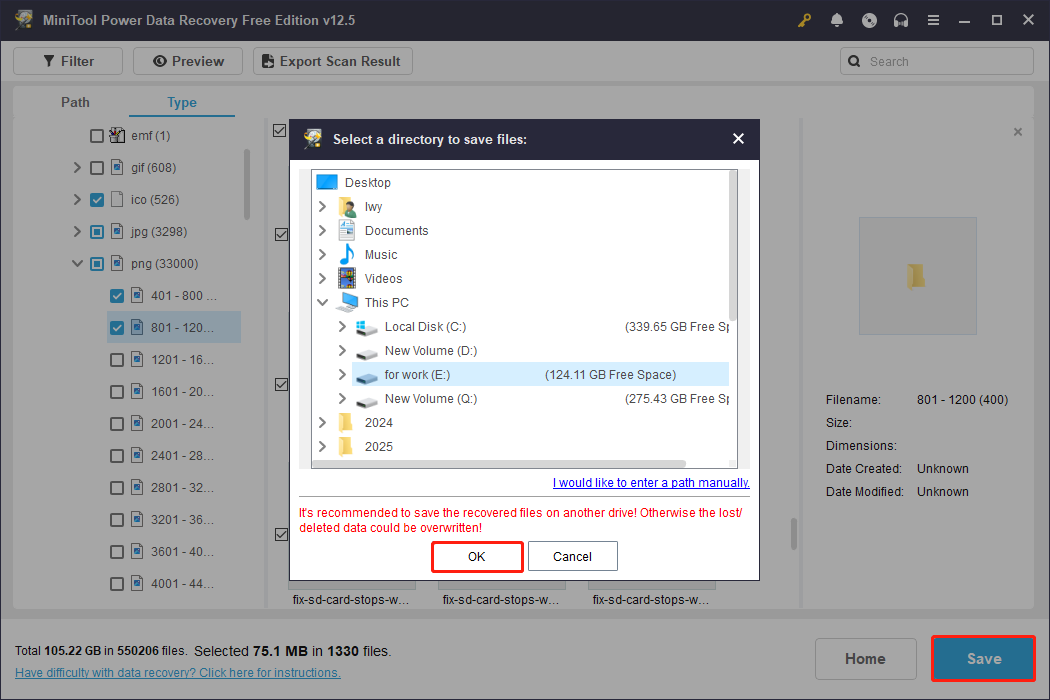The width and height of the screenshot is (1050, 700).
Task: Expand the 2025 folder node
Action: (323, 446)
